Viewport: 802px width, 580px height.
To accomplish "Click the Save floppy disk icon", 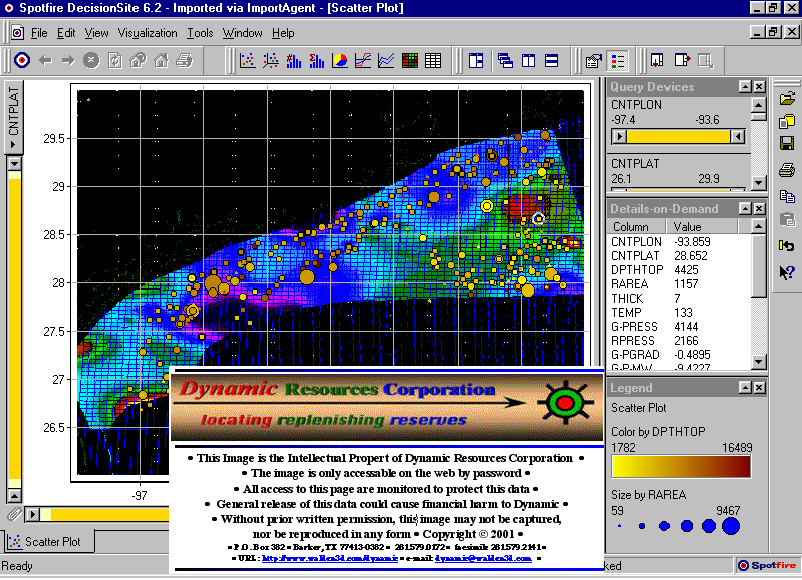I will [787, 144].
